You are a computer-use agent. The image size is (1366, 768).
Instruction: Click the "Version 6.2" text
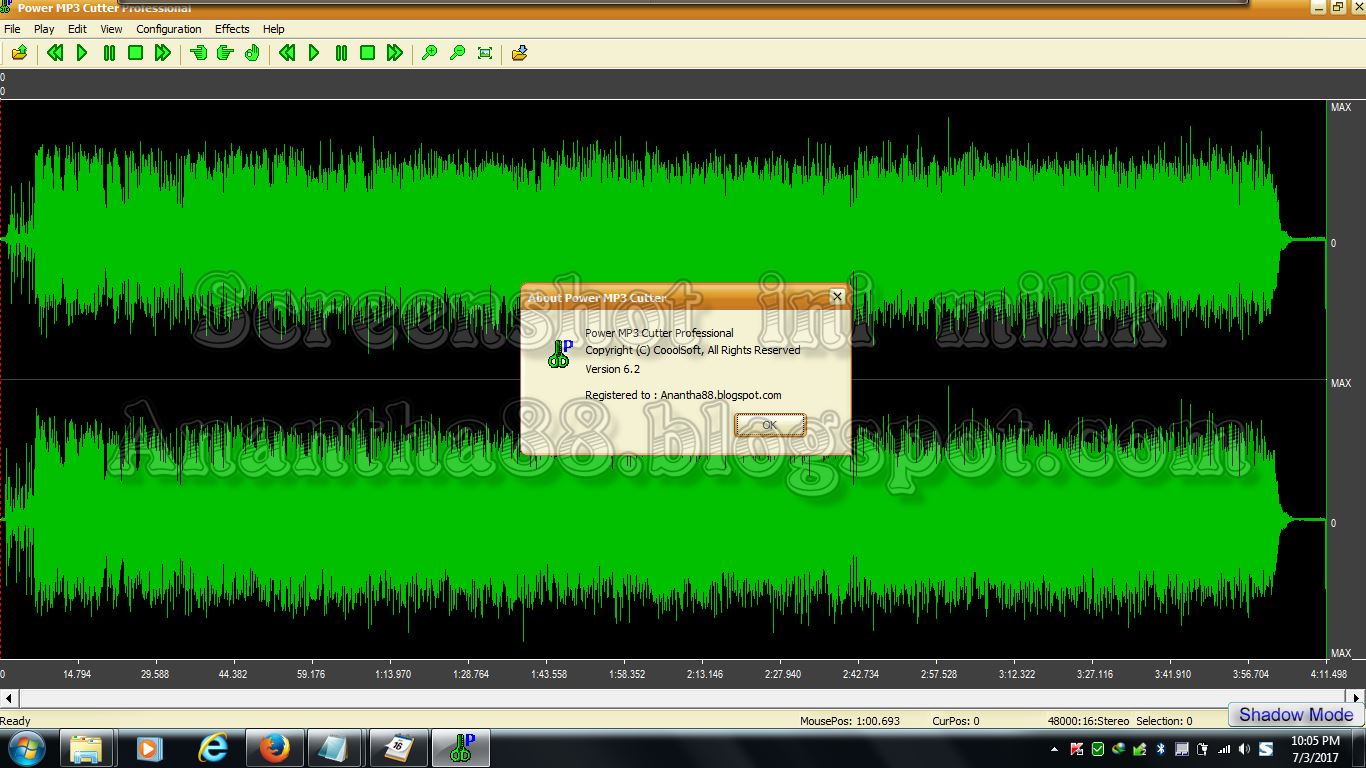[612, 369]
